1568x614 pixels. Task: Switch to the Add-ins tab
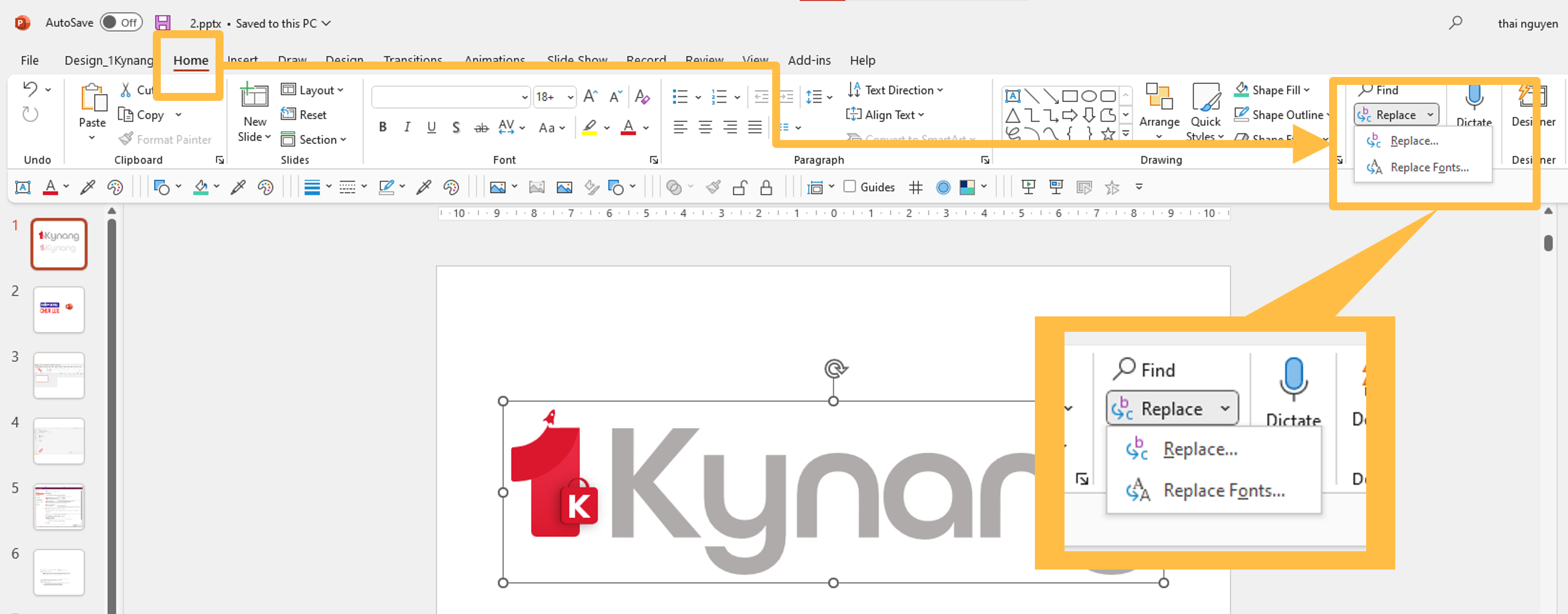click(x=809, y=60)
